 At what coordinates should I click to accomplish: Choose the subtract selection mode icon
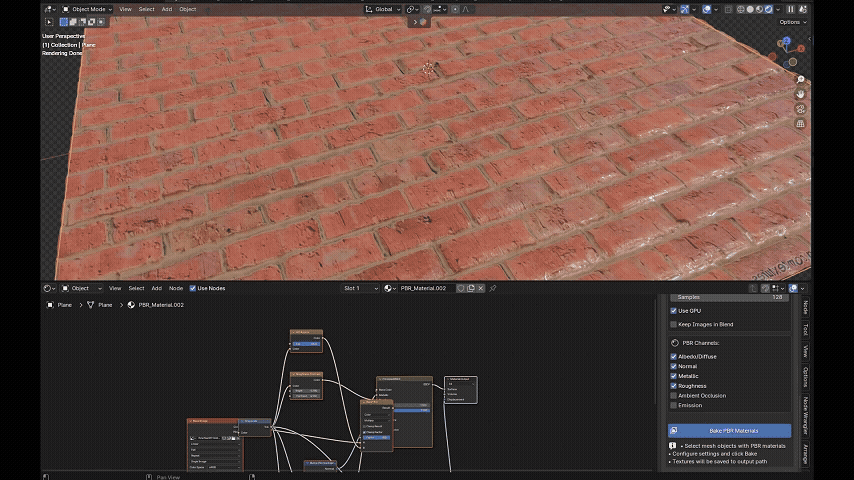(82, 22)
